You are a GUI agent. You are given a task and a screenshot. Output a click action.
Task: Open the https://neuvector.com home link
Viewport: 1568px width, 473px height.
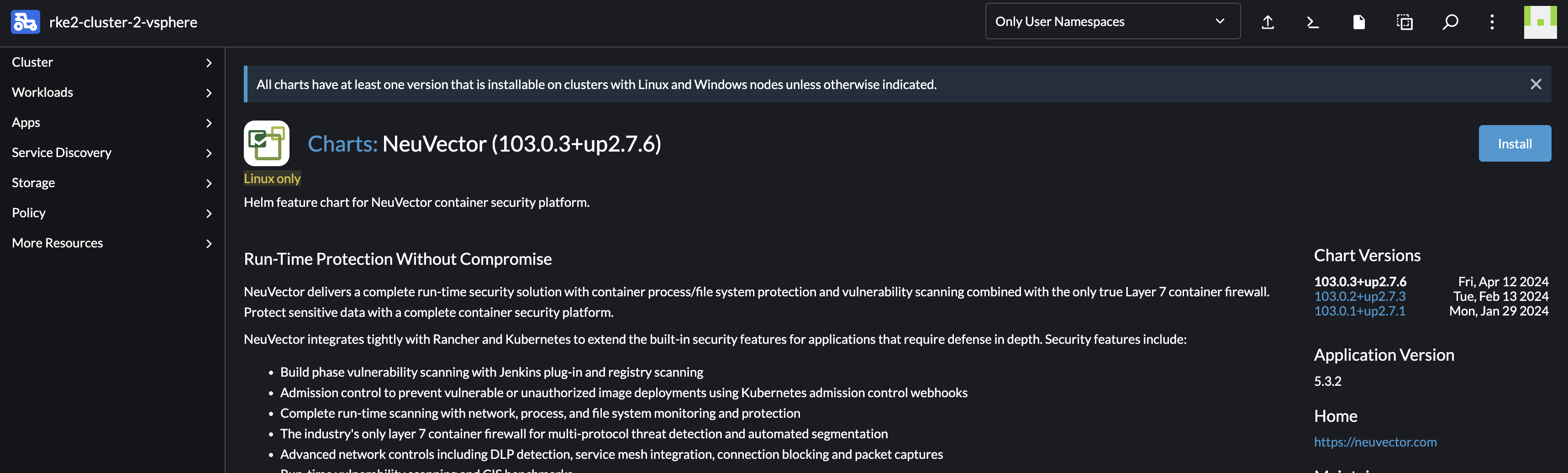[x=1375, y=442]
